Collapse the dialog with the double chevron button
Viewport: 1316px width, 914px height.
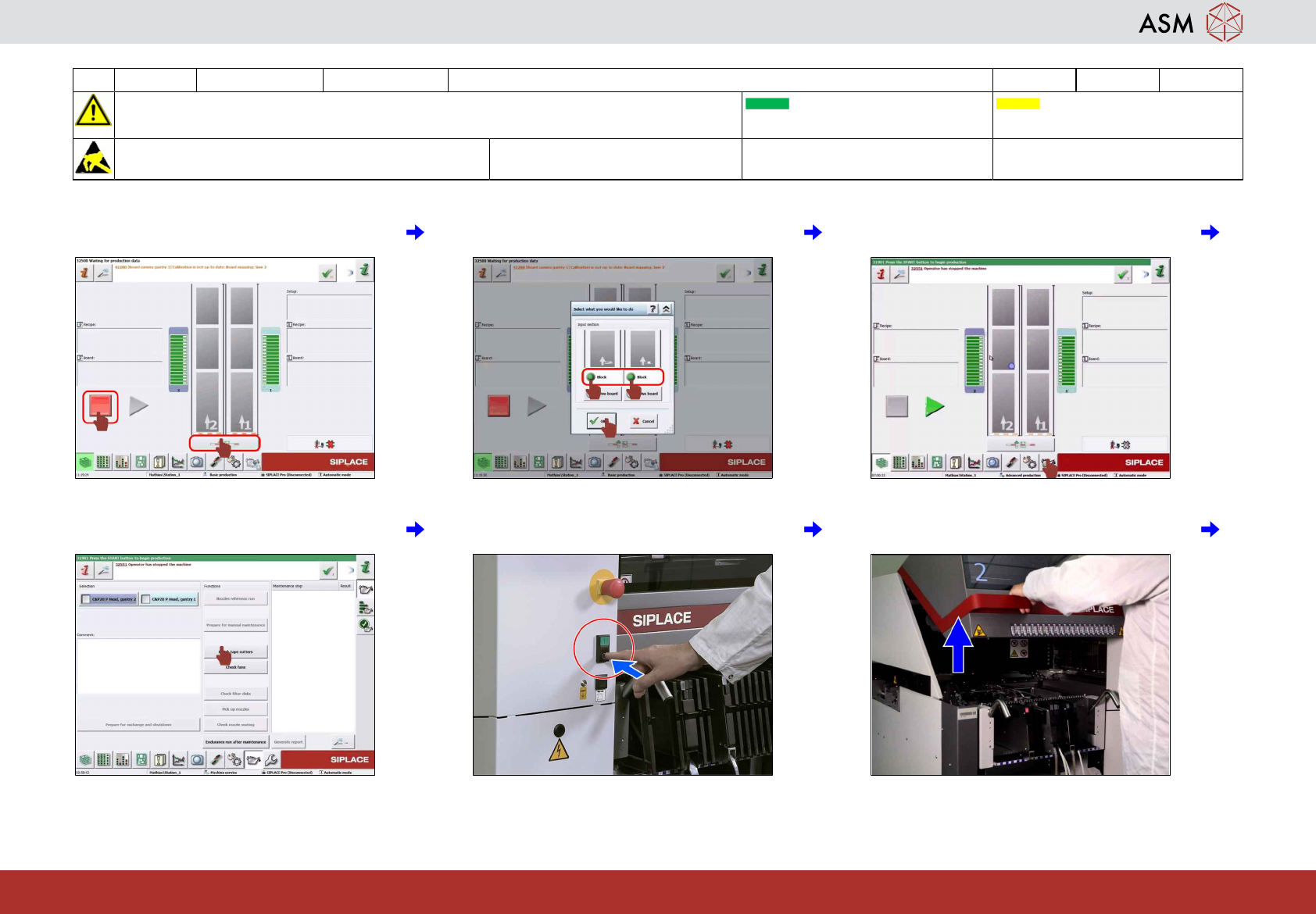click(x=666, y=309)
